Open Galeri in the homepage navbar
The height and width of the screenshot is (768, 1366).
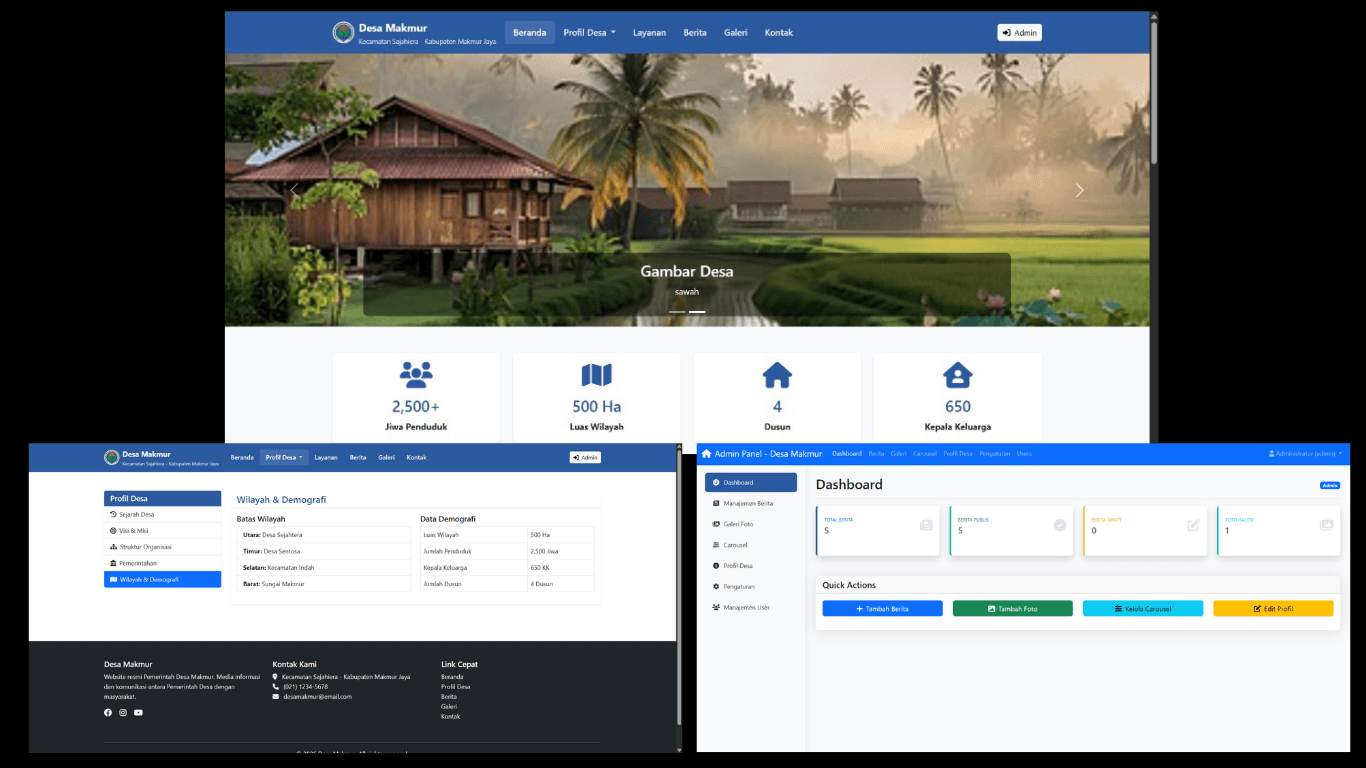[736, 33]
